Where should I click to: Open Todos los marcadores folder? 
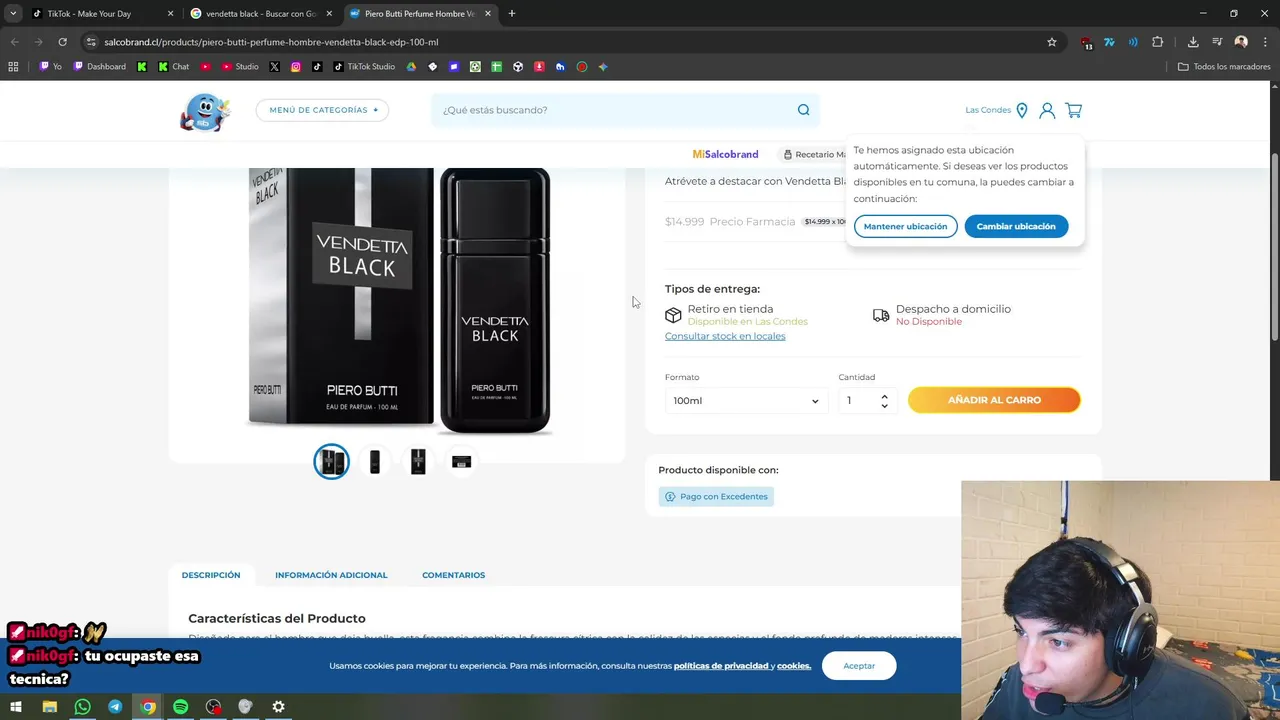[1224, 67]
